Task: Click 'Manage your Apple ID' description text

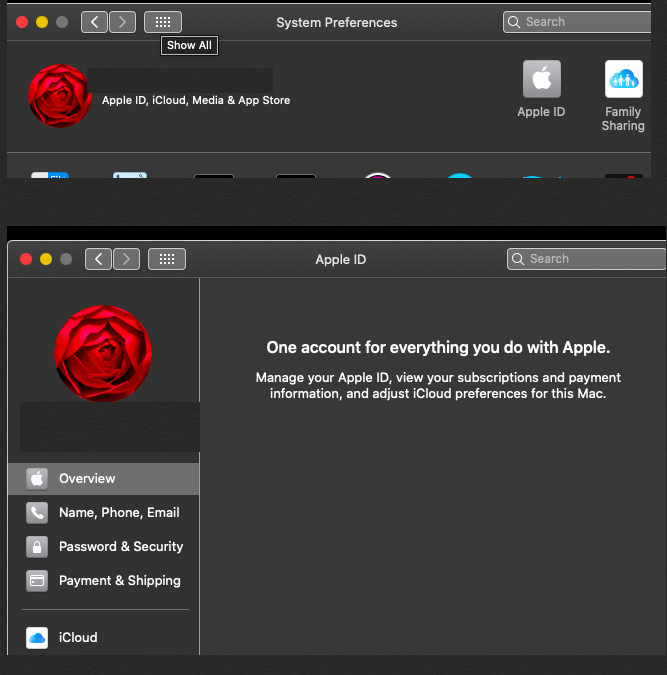Action: point(438,385)
